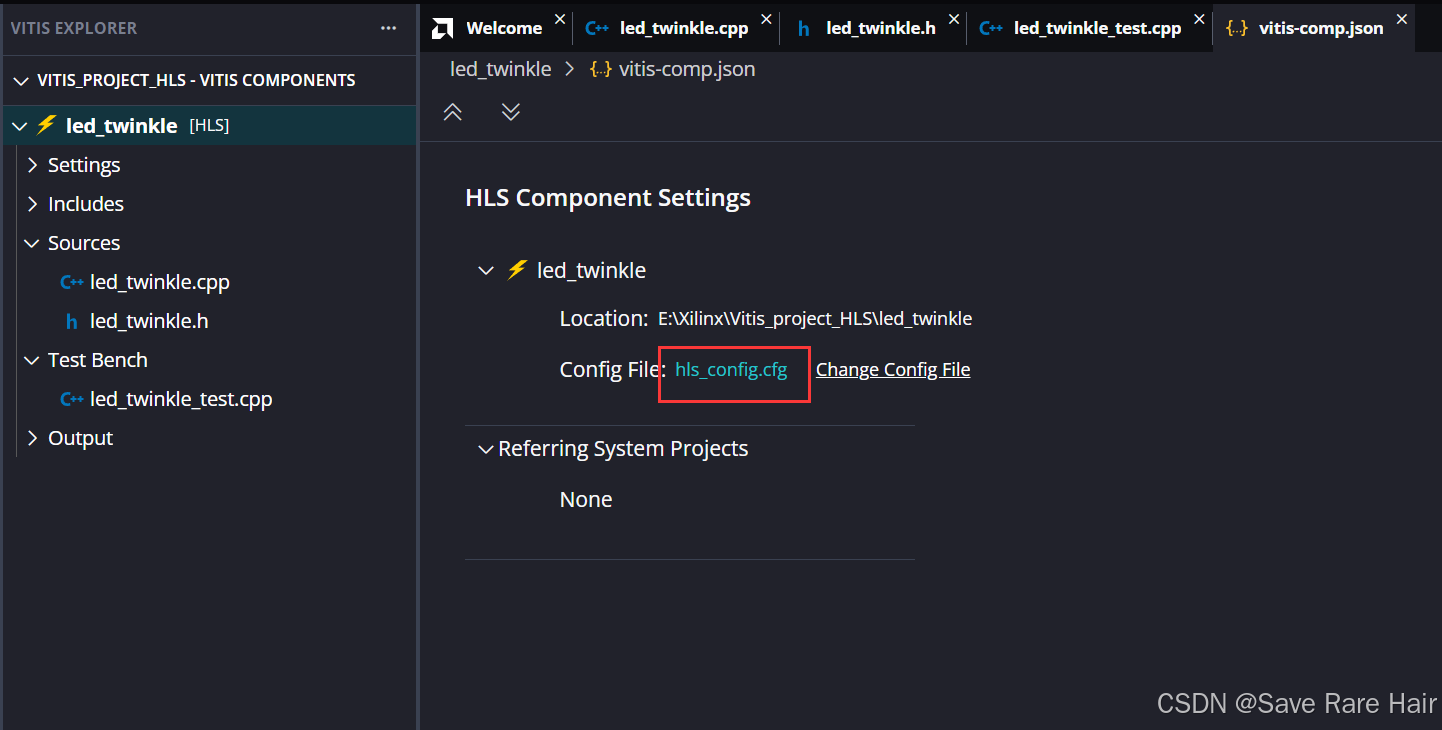Screen dimensions: 1442x730
Task: Collapse the Test Bench tree node
Action: pyautogui.click(x=33, y=360)
